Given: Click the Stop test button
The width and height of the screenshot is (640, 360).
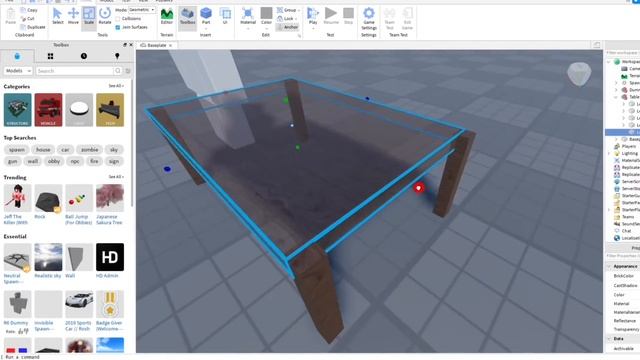Looking at the screenshot, I should tap(348, 16).
